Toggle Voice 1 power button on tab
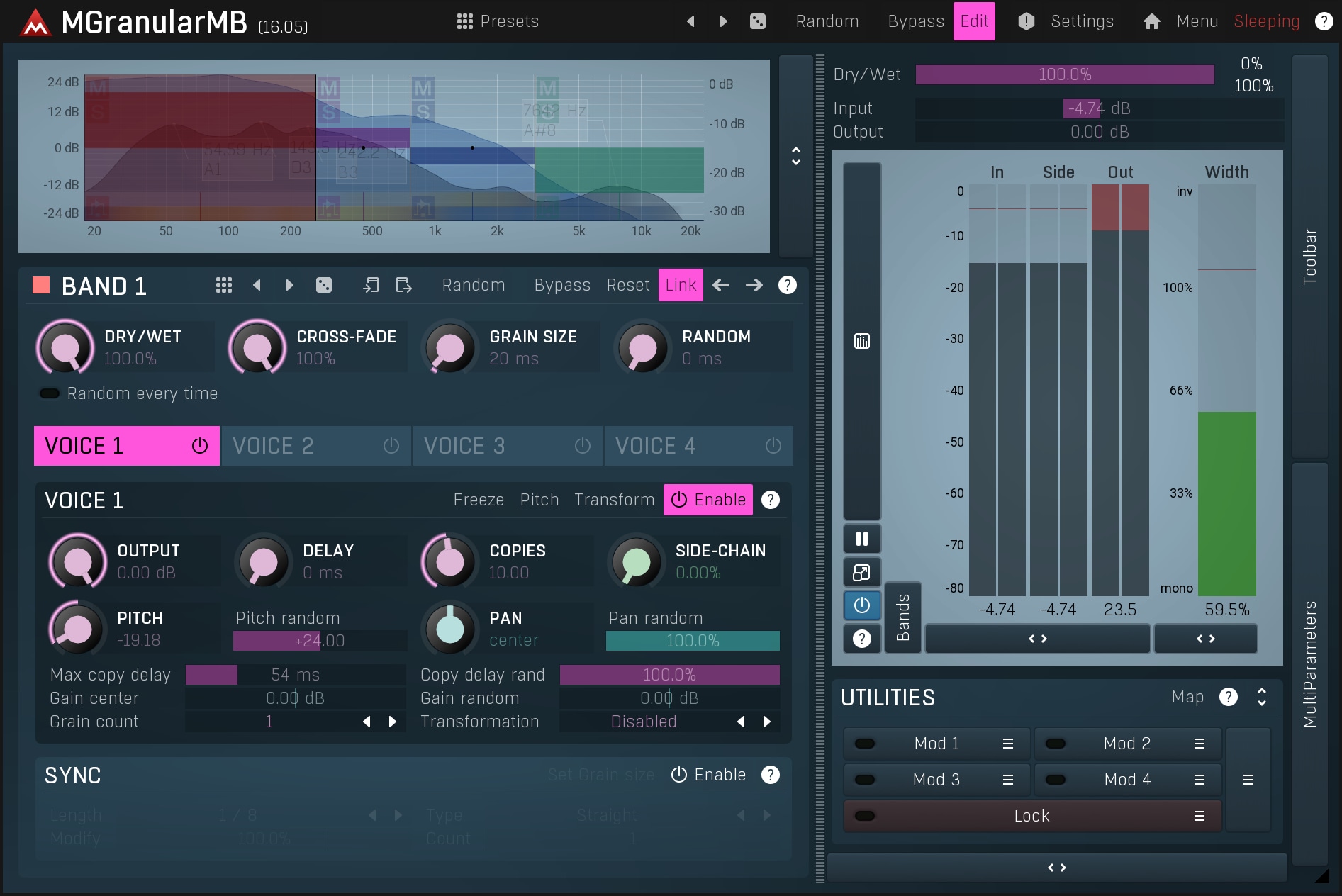Image resolution: width=1342 pixels, height=896 pixels. [x=200, y=446]
